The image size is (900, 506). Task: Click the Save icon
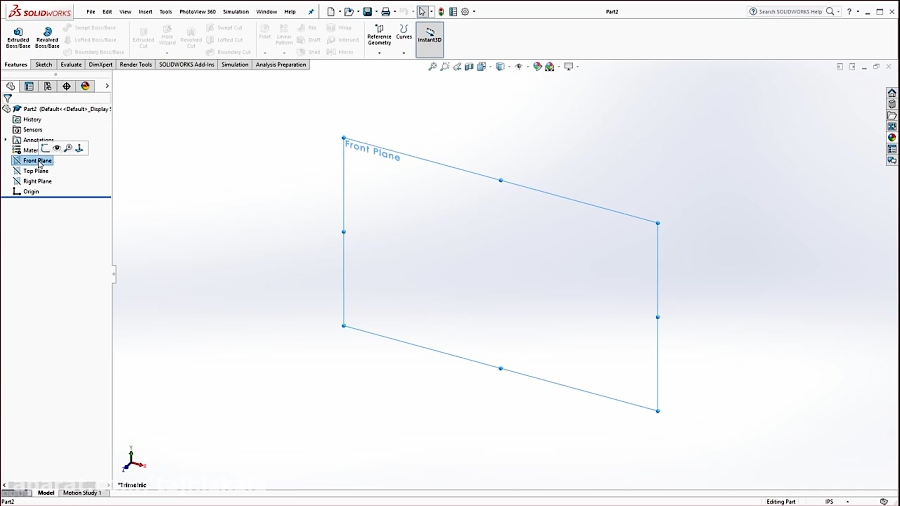367,11
